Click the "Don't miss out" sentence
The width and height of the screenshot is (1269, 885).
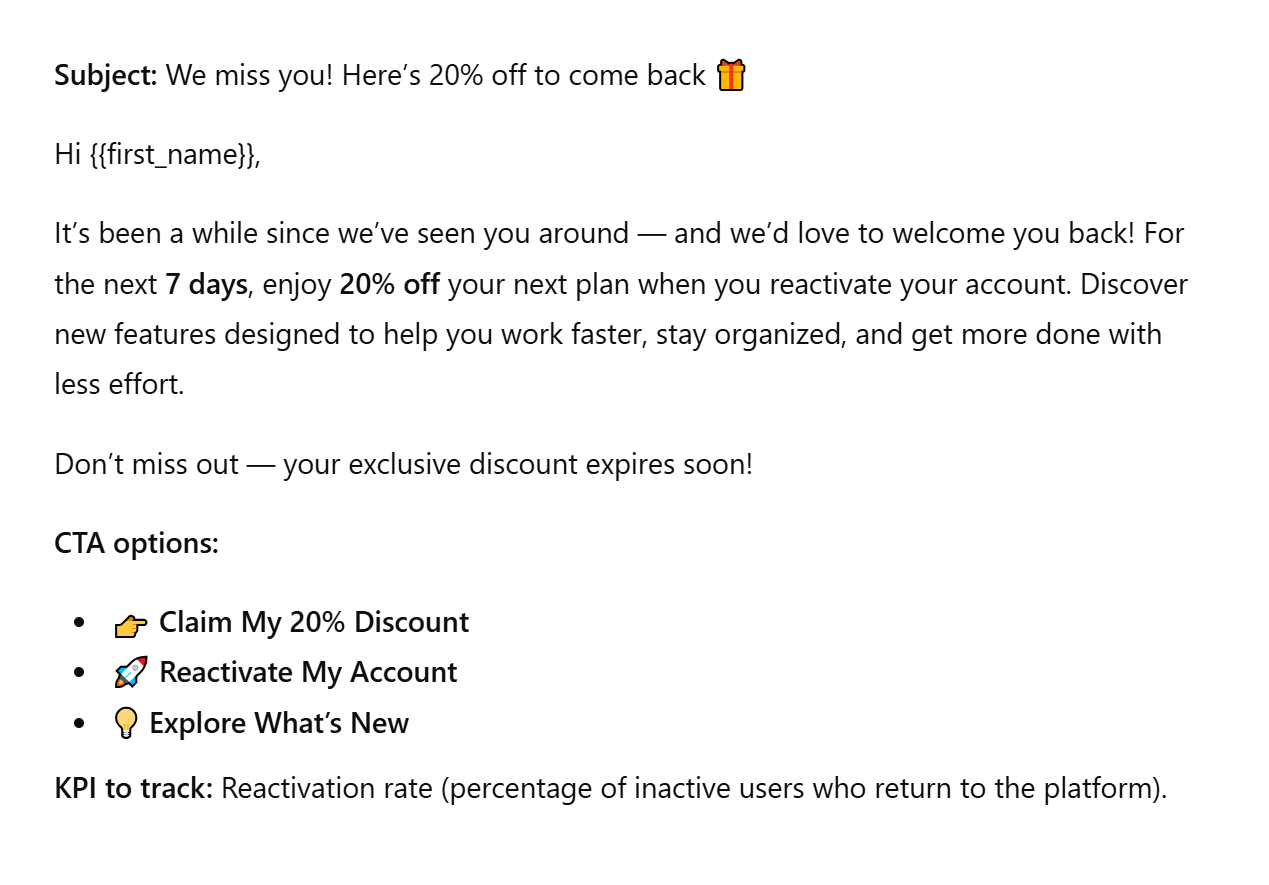(x=403, y=464)
